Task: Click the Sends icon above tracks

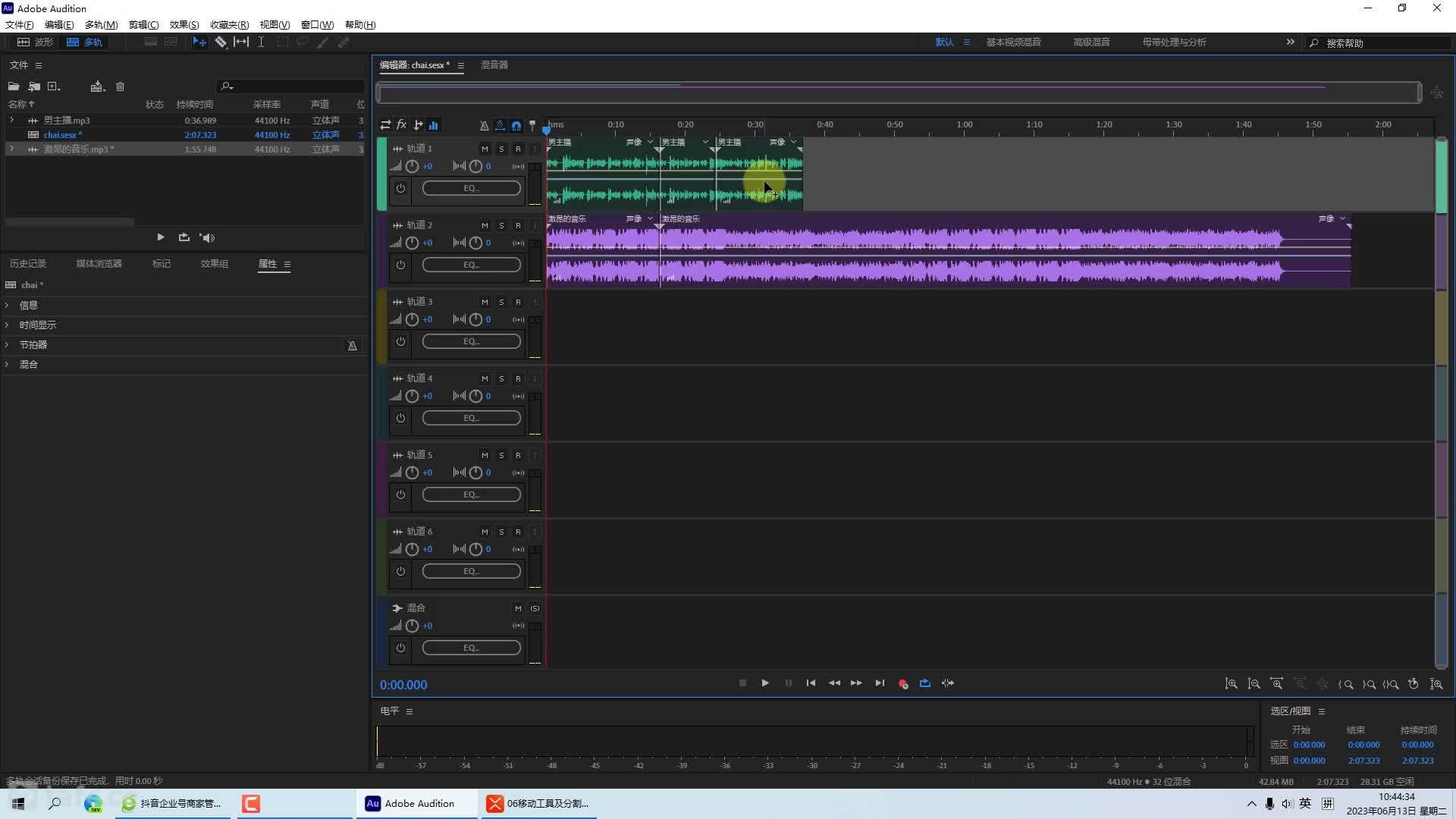Action: tap(418, 125)
